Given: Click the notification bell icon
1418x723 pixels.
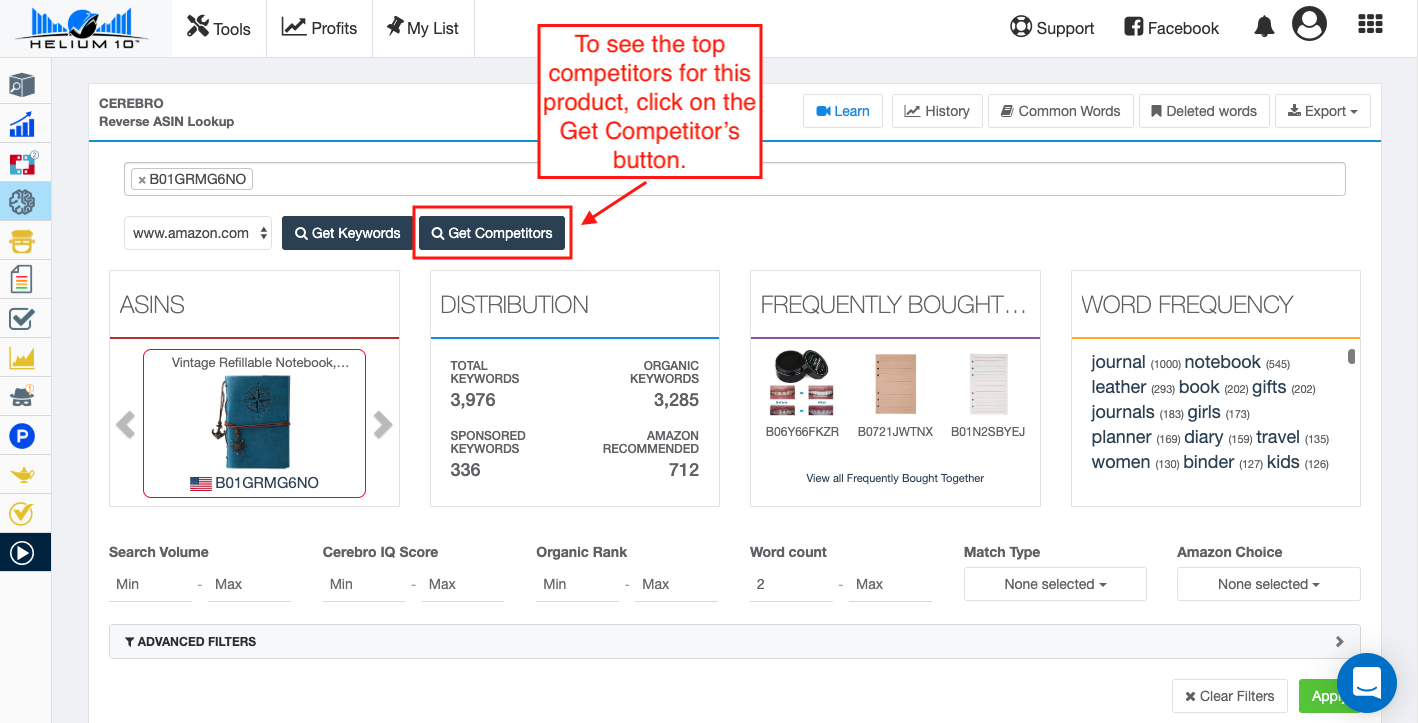Looking at the screenshot, I should 1264,28.
